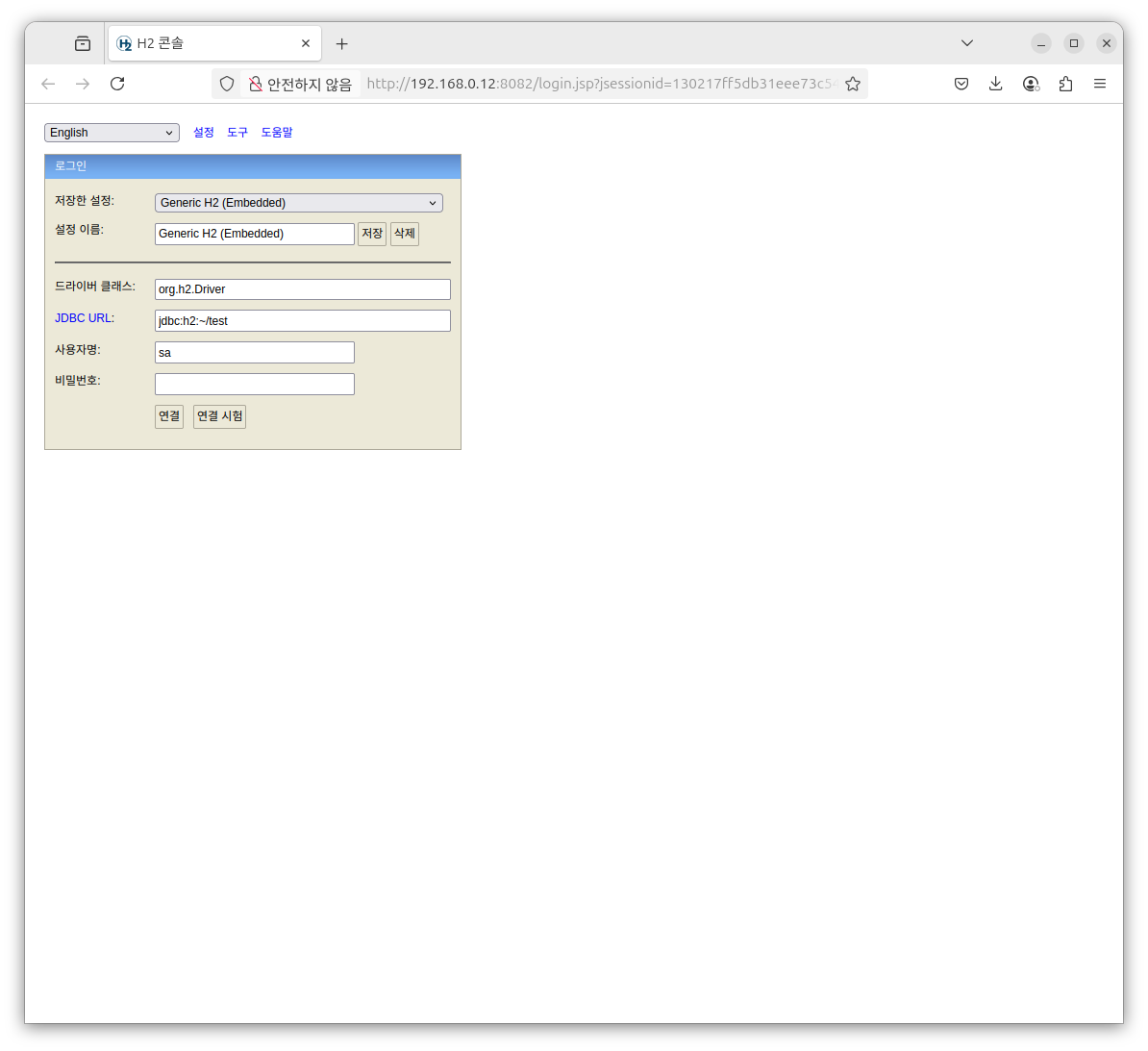Open the 도구 link

click(237, 133)
